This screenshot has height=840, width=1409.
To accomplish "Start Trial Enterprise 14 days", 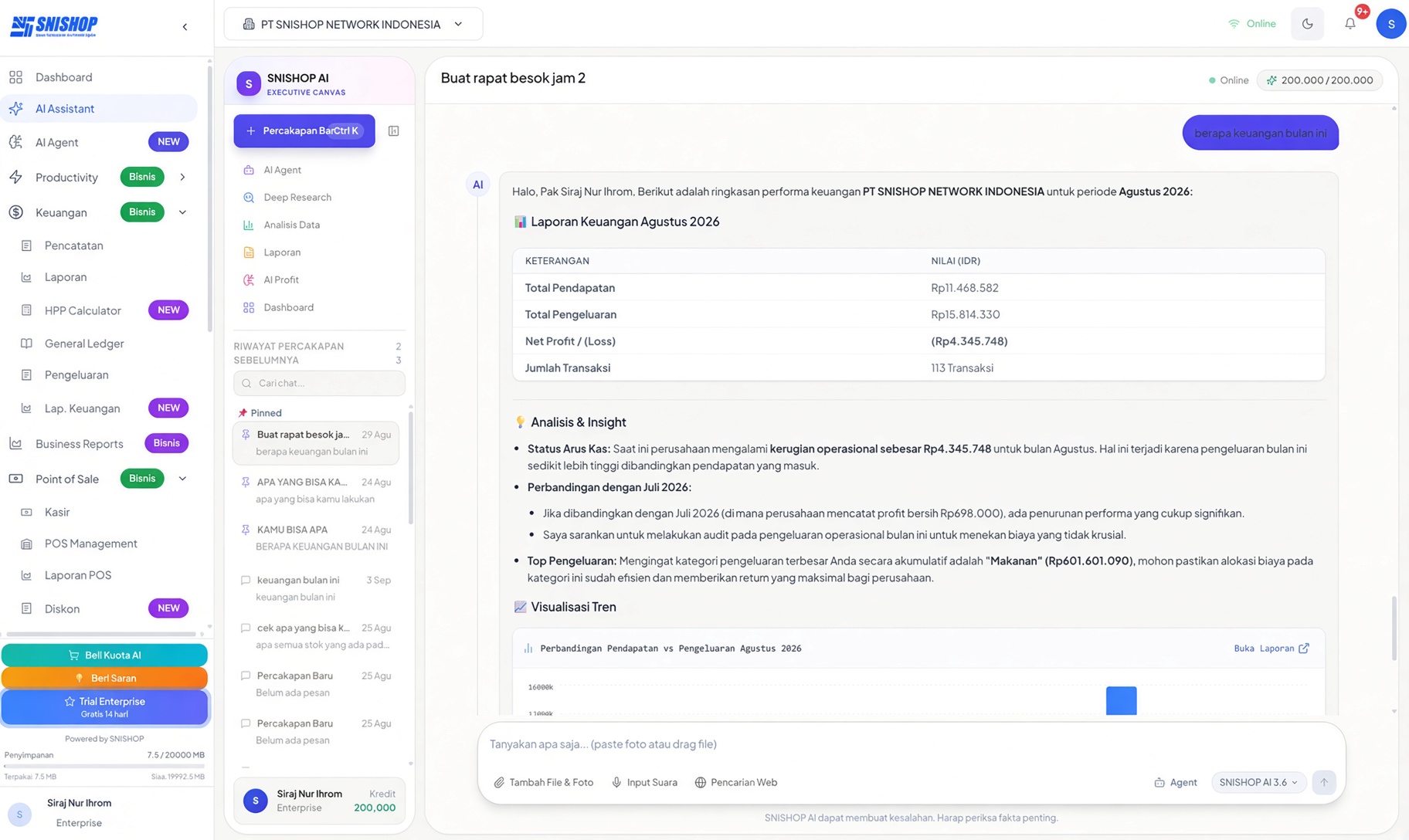I will pyautogui.click(x=104, y=707).
